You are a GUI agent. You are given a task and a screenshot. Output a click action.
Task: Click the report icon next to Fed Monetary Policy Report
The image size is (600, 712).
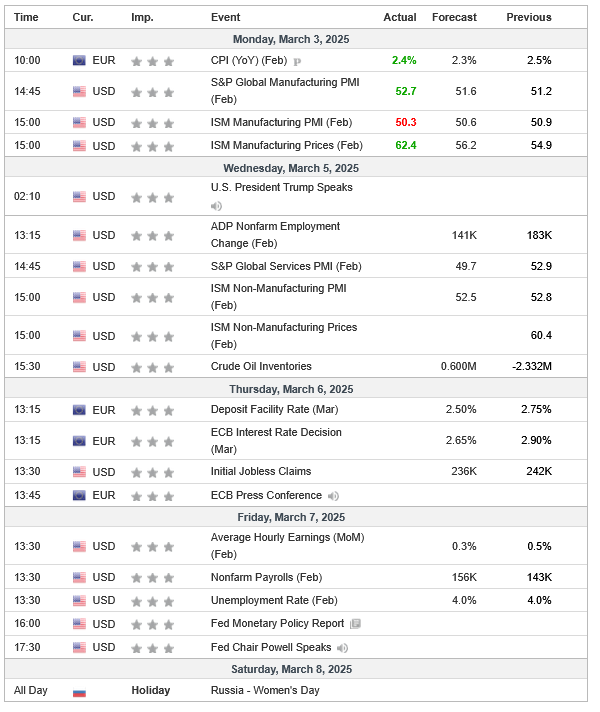[x=356, y=624]
